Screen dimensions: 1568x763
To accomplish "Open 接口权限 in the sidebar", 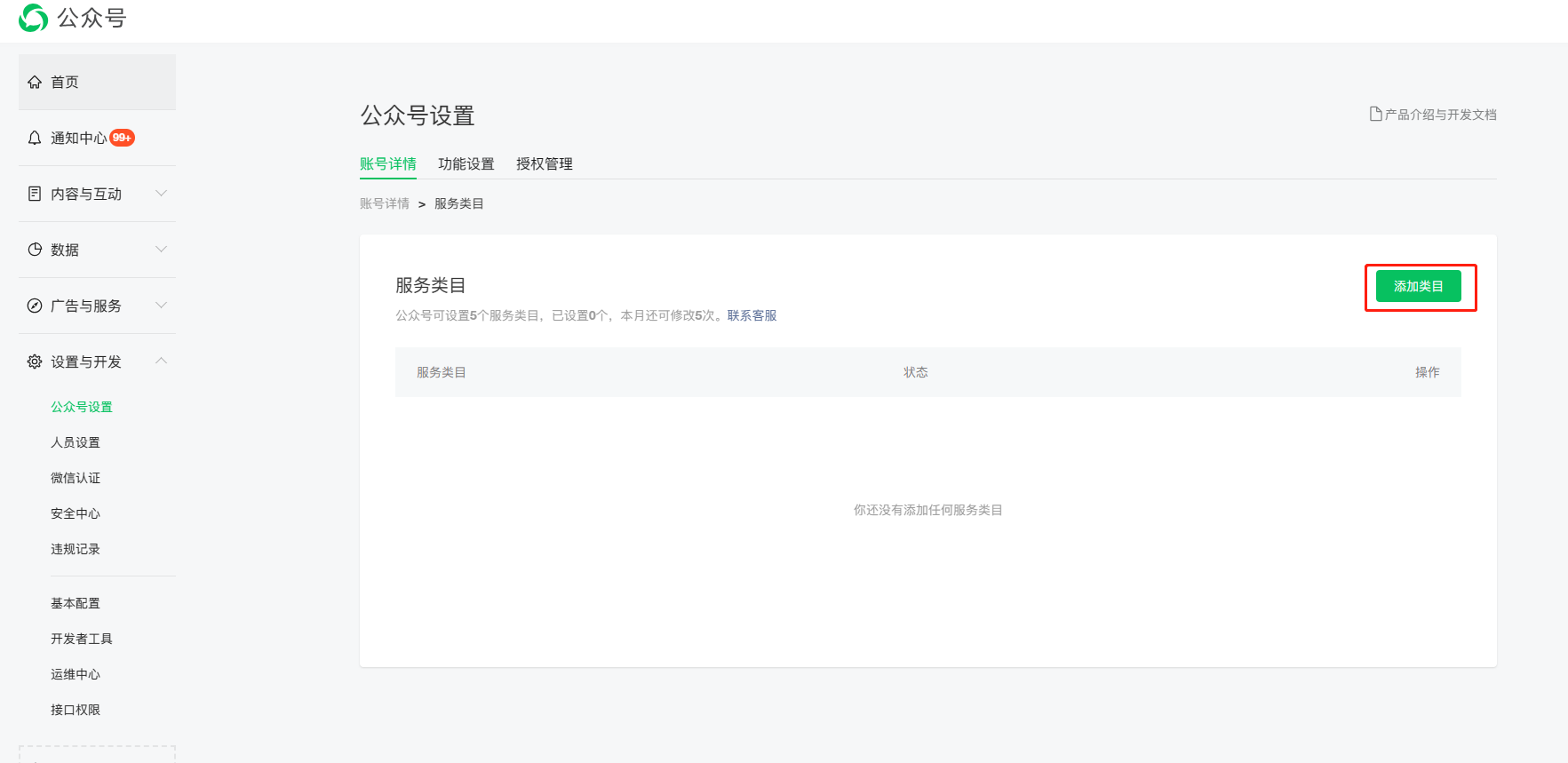I will click(76, 710).
